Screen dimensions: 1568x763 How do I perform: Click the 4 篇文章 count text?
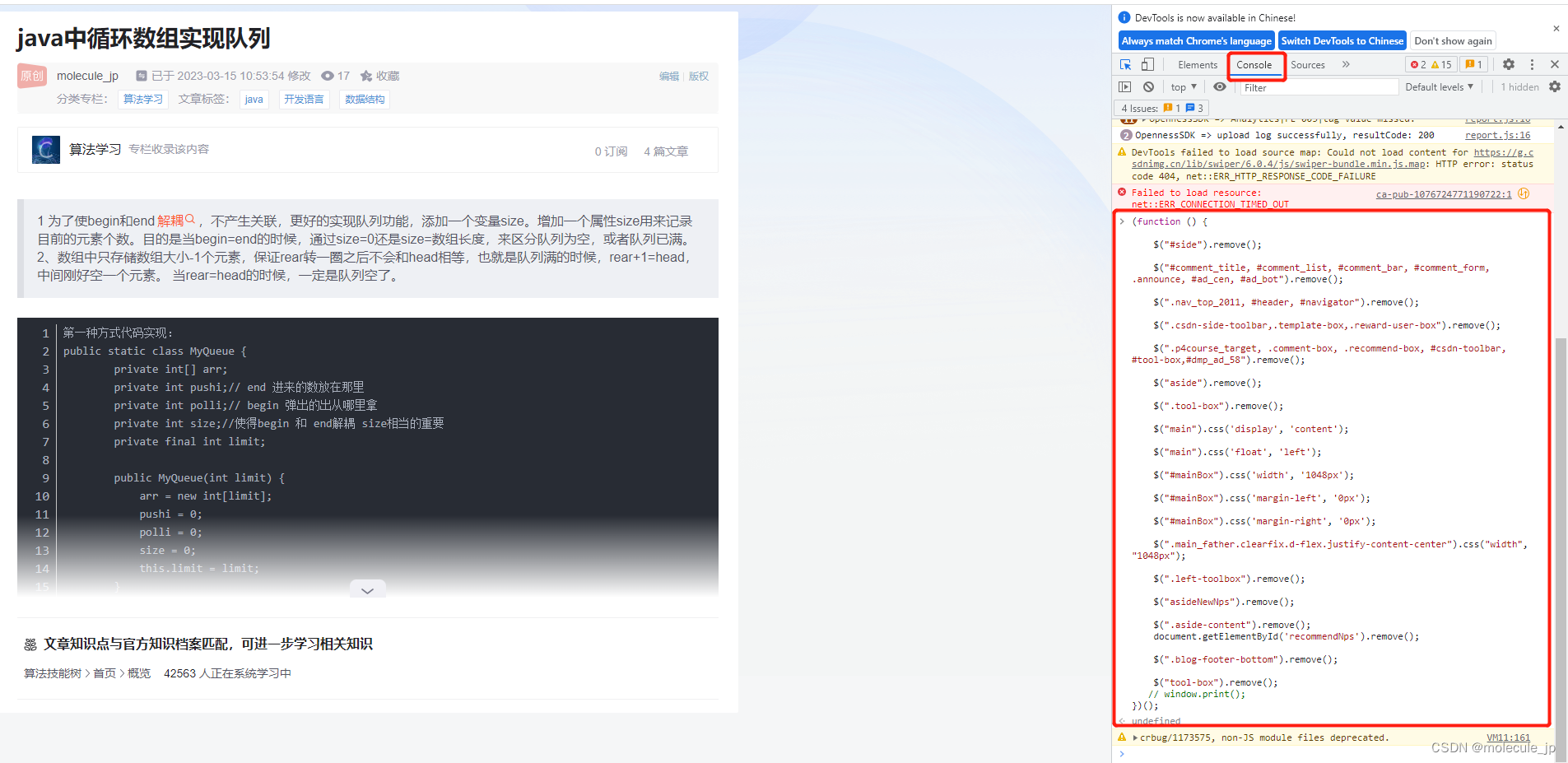pyautogui.click(x=666, y=151)
